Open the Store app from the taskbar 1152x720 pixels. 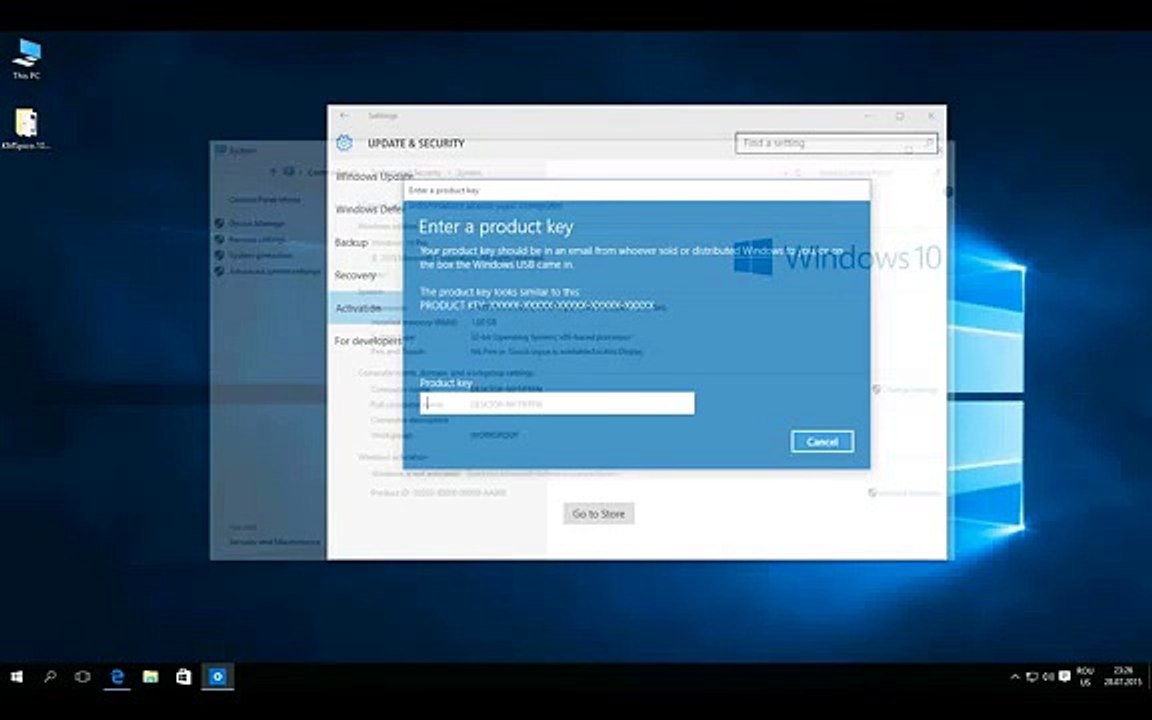(184, 677)
